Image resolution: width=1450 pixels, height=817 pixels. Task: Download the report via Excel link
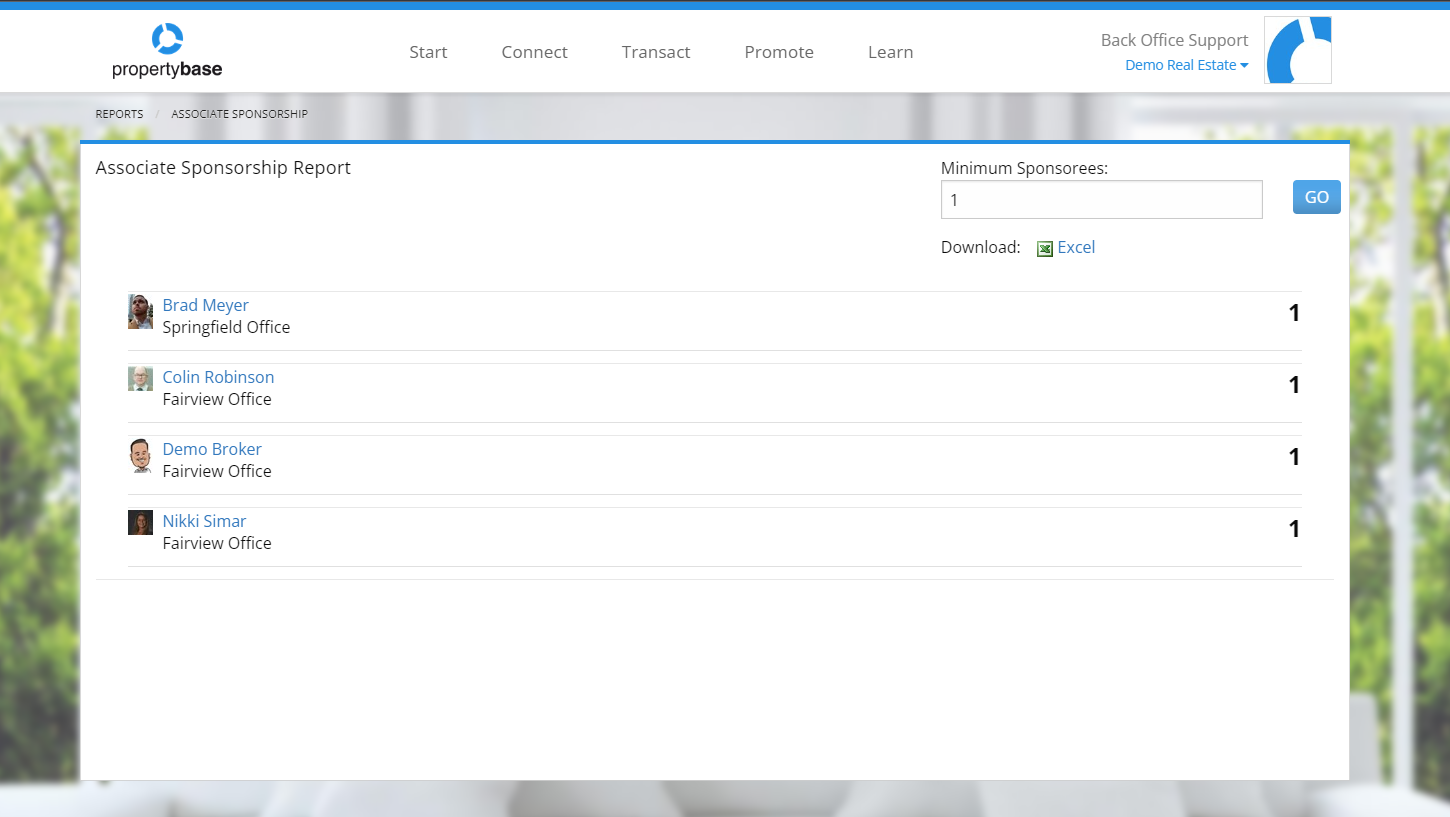(x=1076, y=247)
